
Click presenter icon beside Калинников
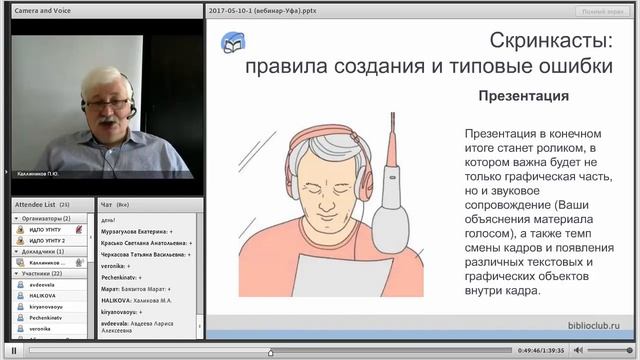point(20,262)
